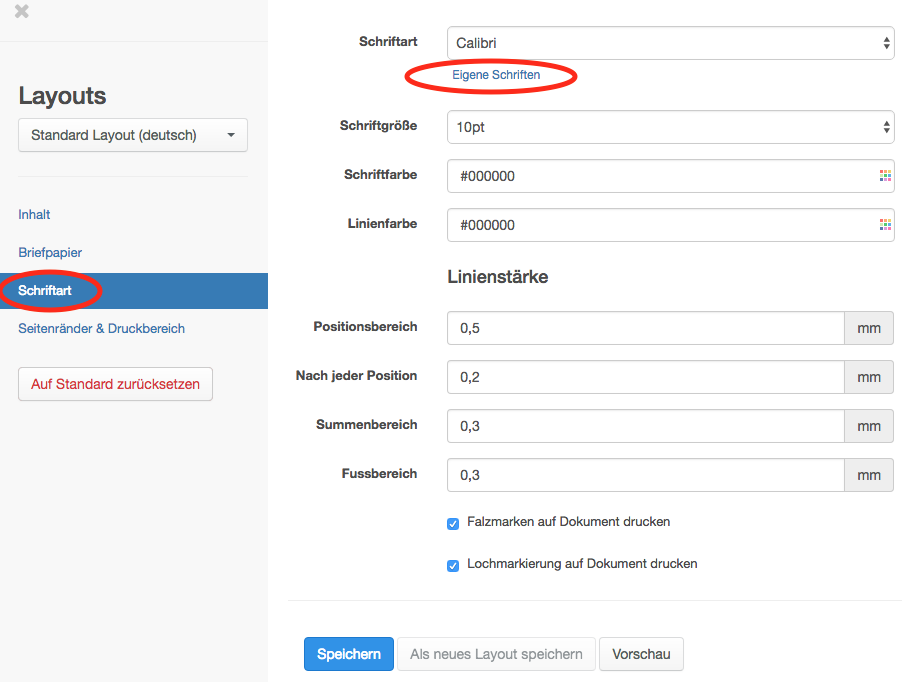The image size is (902, 682).
Task: Focus the Schriftfarbe hex input field
Action: click(x=670, y=176)
